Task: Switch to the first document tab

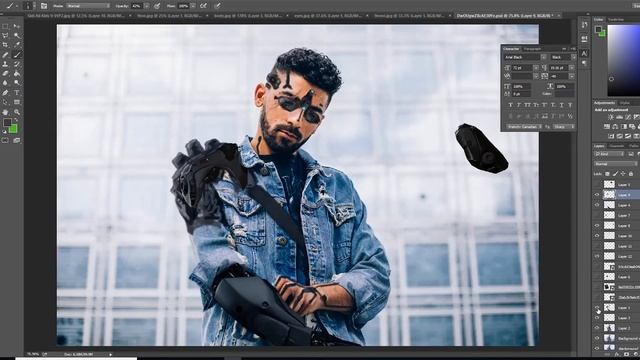Action: pyautogui.click(x=76, y=16)
